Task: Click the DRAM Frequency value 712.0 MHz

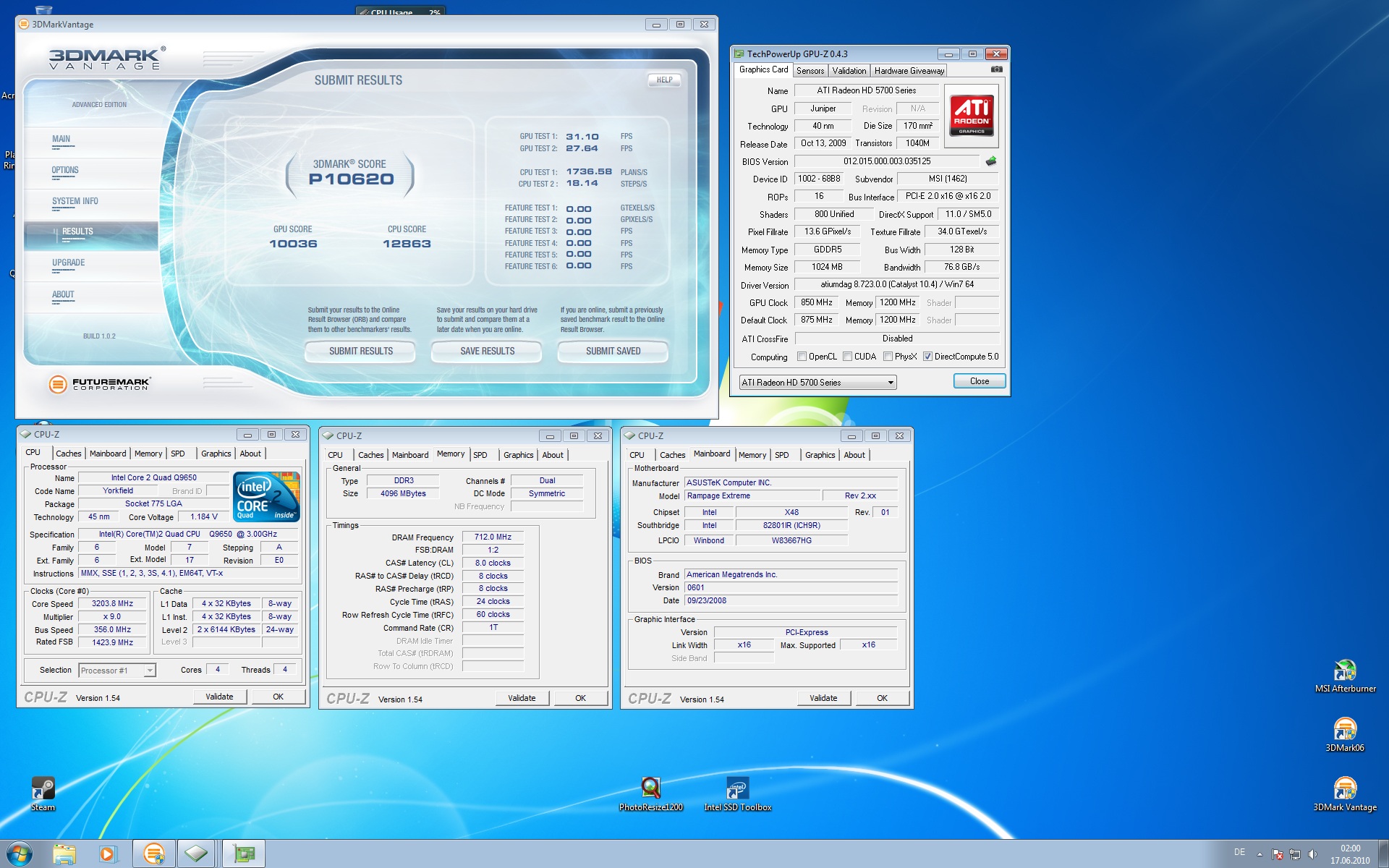Action: pyautogui.click(x=493, y=537)
